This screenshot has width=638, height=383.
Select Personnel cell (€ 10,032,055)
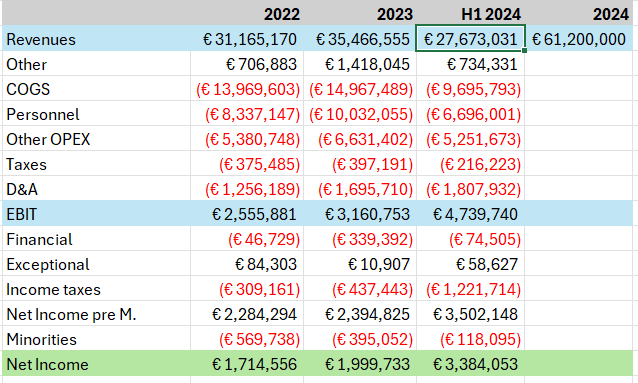[360, 114]
